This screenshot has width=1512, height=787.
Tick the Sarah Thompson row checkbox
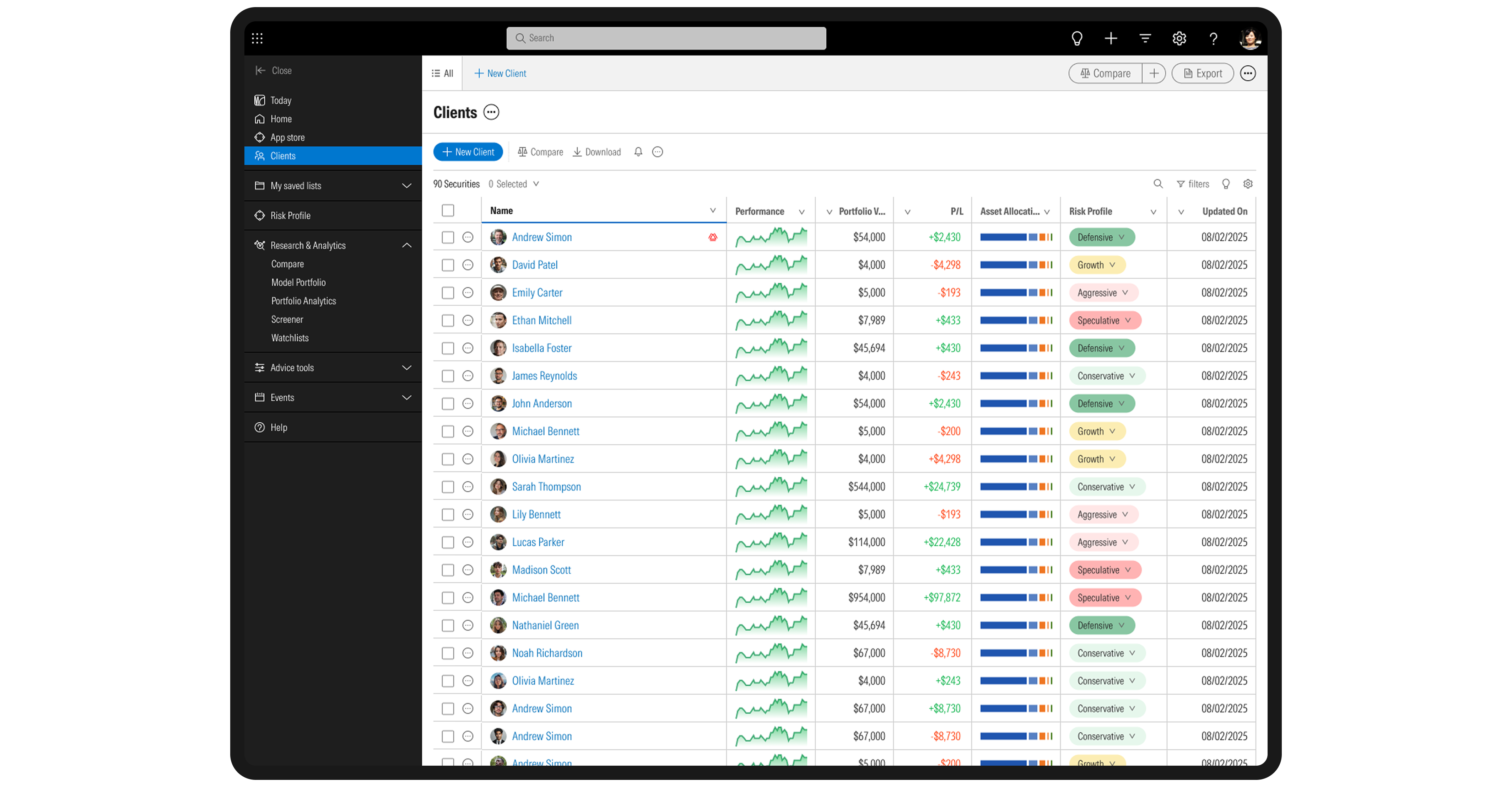tap(448, 487)
